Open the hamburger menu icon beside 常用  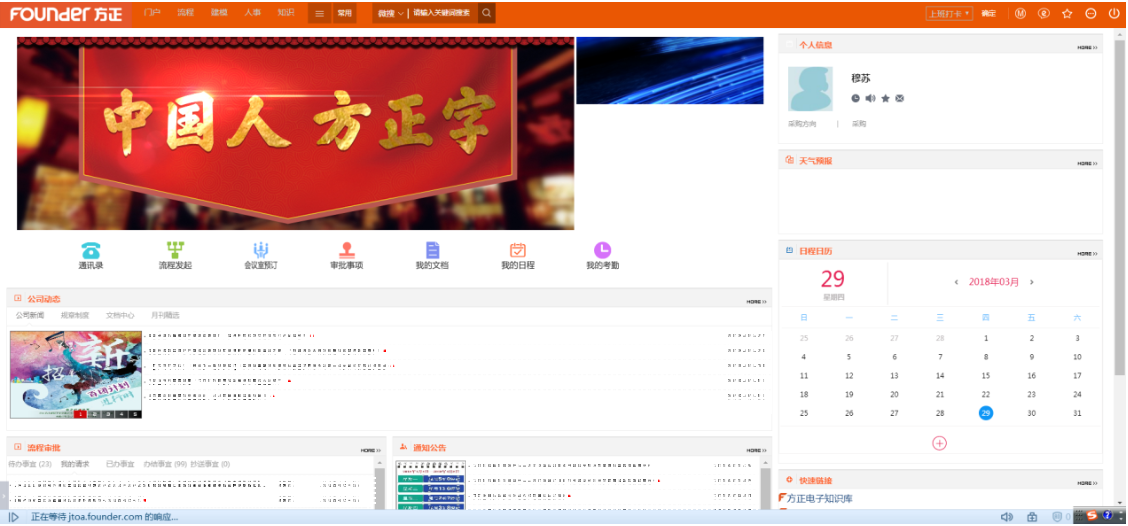319,13
